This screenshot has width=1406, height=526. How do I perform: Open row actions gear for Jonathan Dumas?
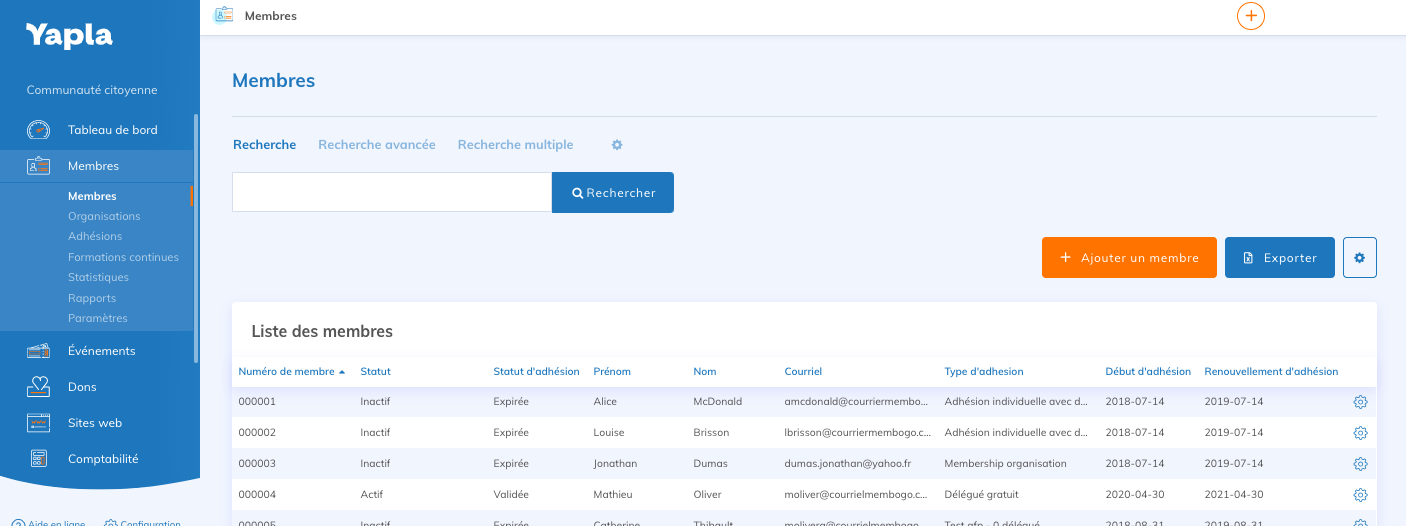click(1360, 464)
